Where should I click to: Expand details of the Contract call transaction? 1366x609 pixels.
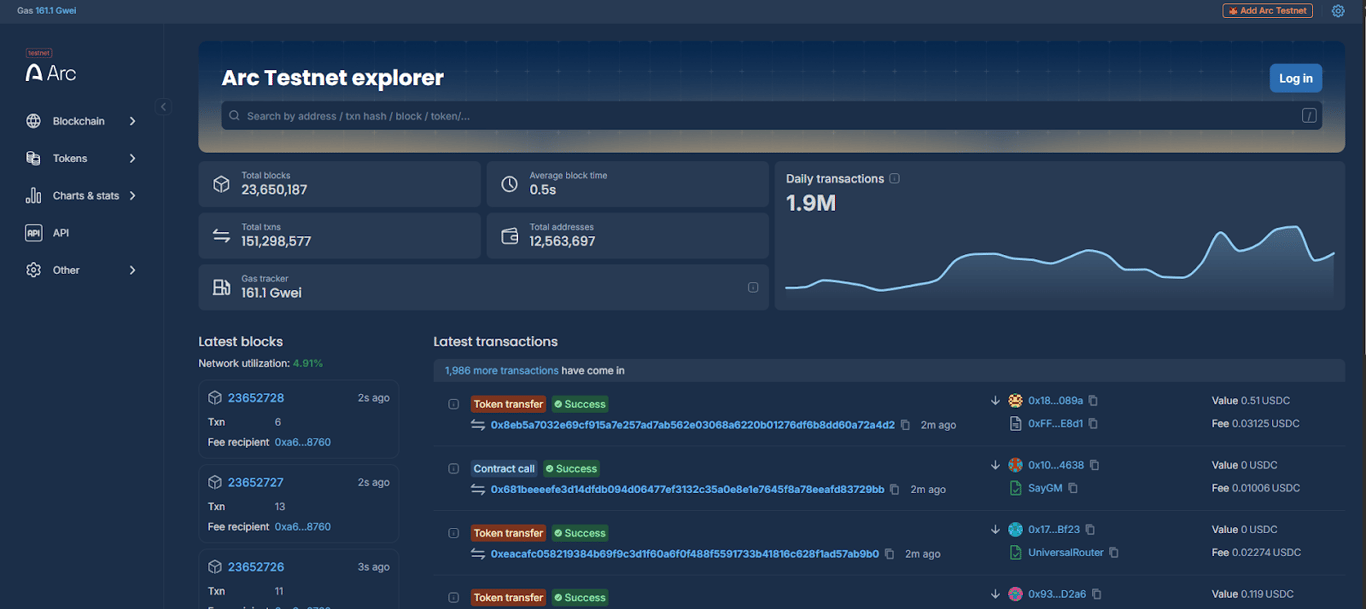(x=453, y=468)
